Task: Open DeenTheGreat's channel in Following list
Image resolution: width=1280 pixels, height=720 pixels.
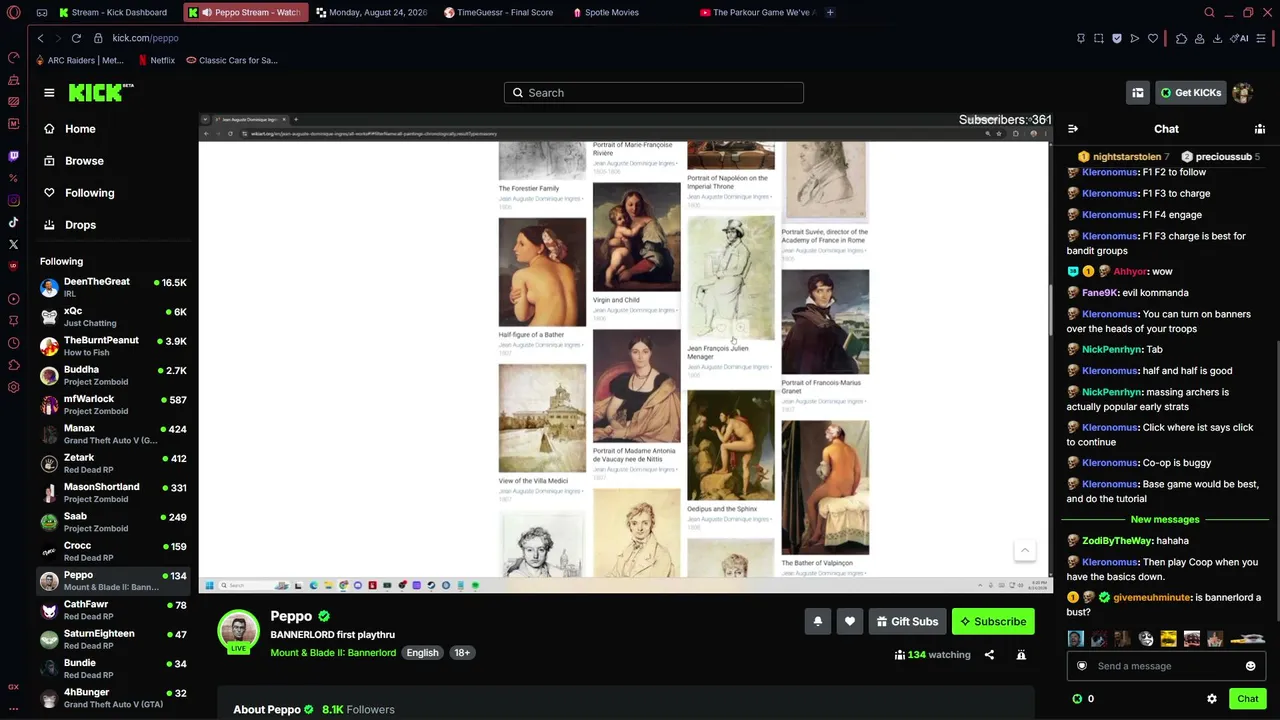Action: coord(114,288)
